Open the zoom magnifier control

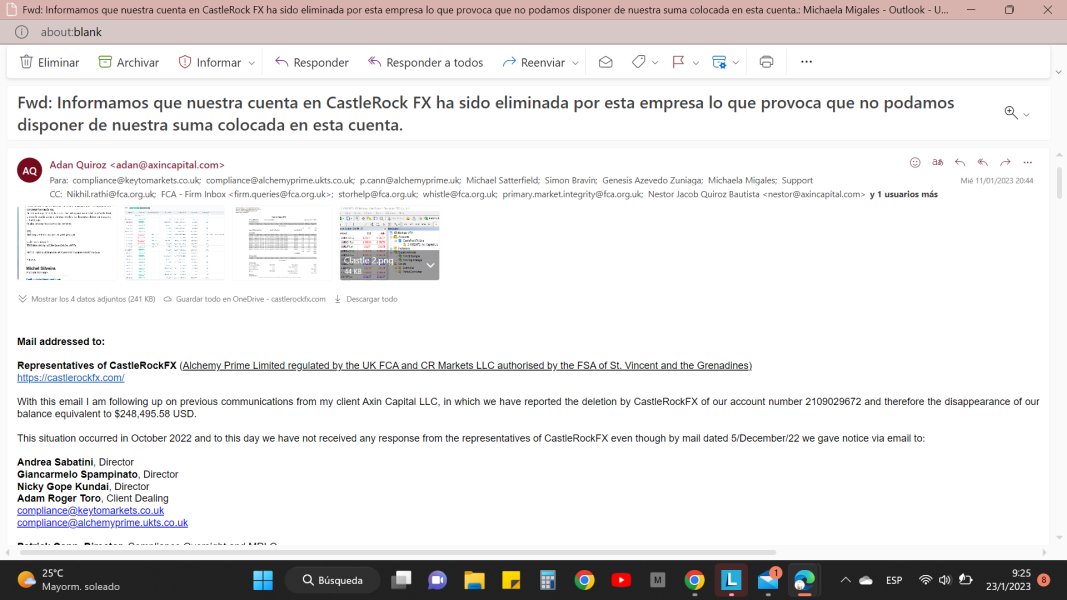(x=1011, y=112)
